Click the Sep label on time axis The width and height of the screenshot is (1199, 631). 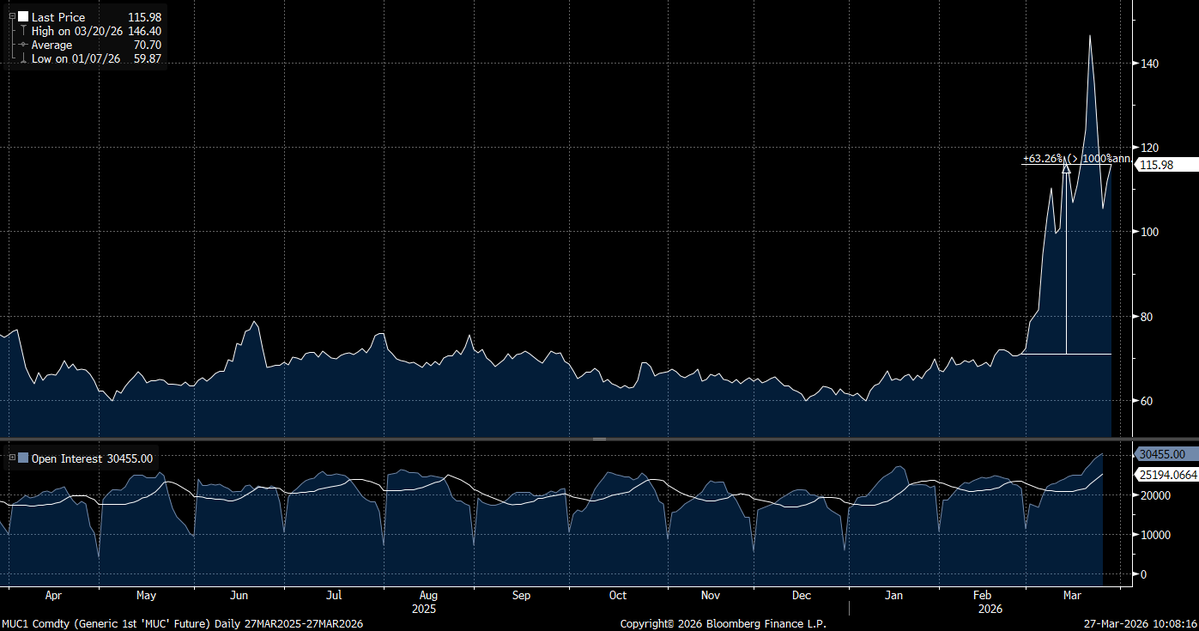pos(521,596)
